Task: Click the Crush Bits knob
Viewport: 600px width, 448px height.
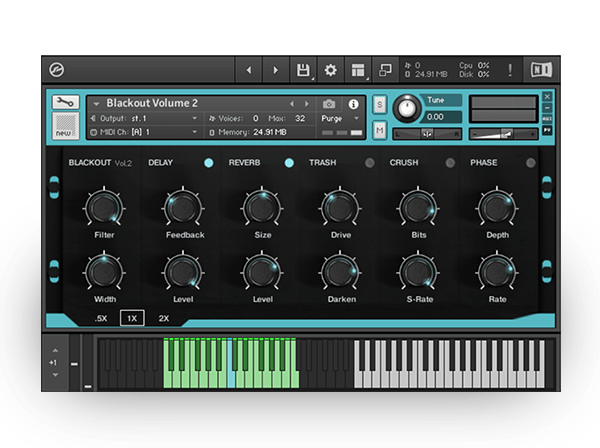Action: click(418, 207)
